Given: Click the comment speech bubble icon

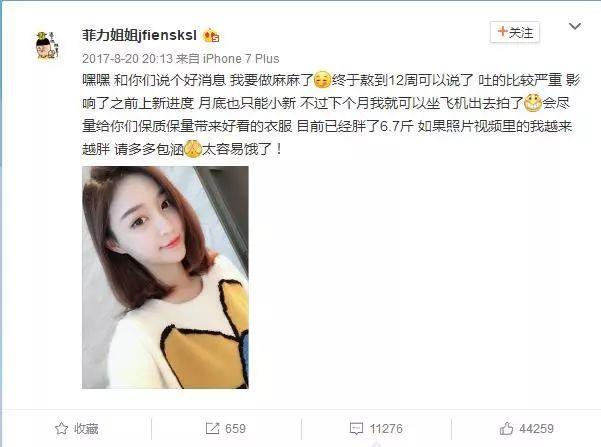Looking at the screenshot, I should [356, 429].
